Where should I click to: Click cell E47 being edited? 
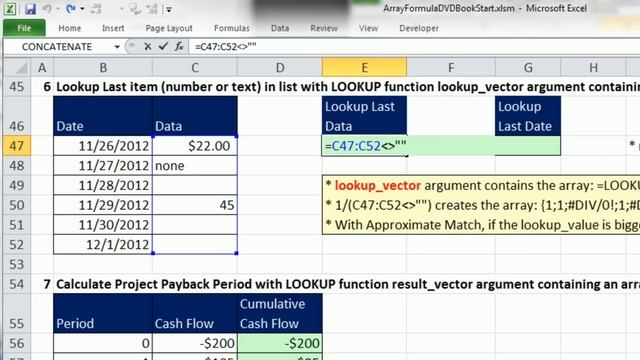(x=364, y=146)
